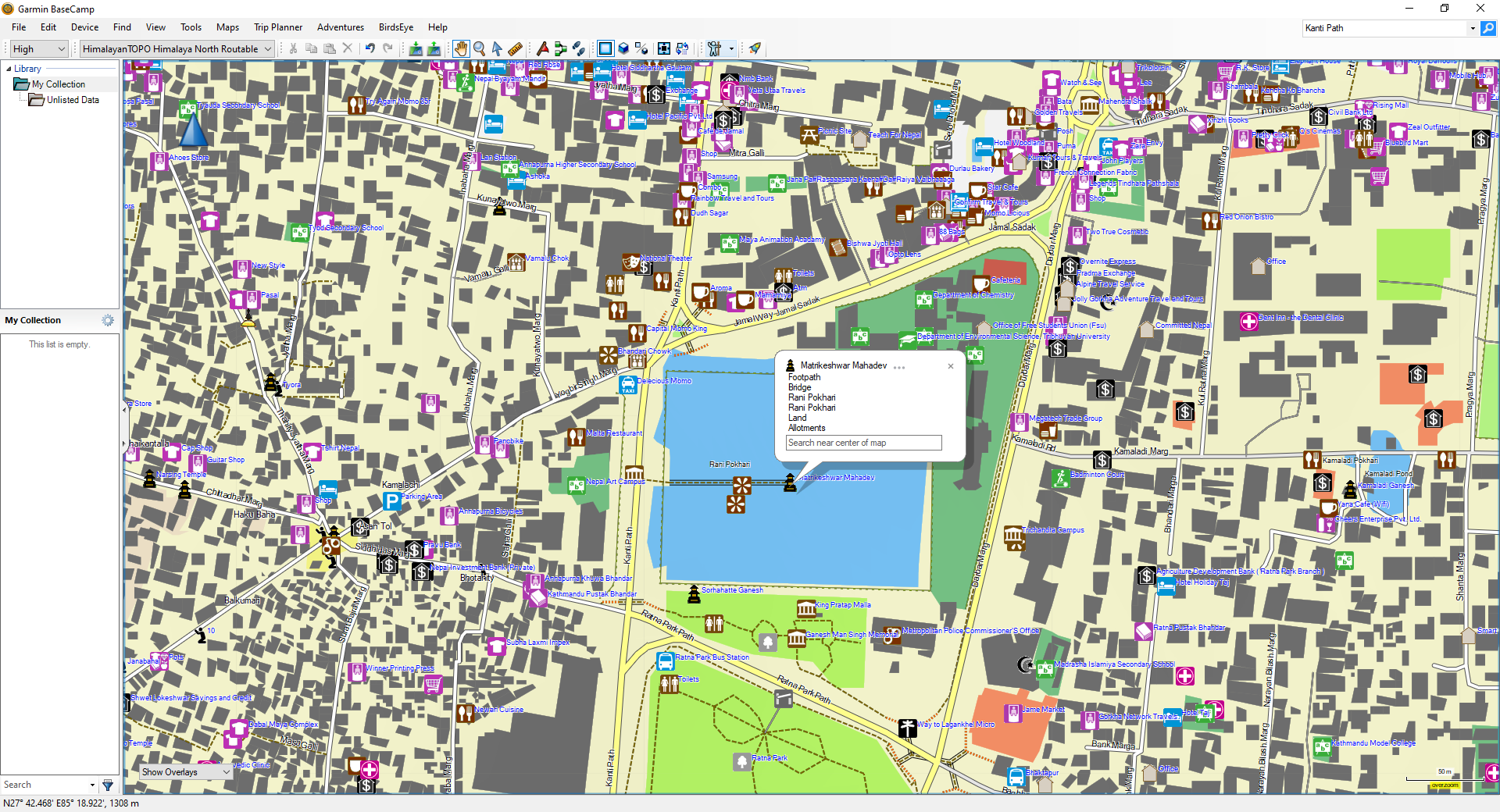Select the Zoom magnifier tool
This screenshot has width=1500, height=812.
tap(479, 48)
